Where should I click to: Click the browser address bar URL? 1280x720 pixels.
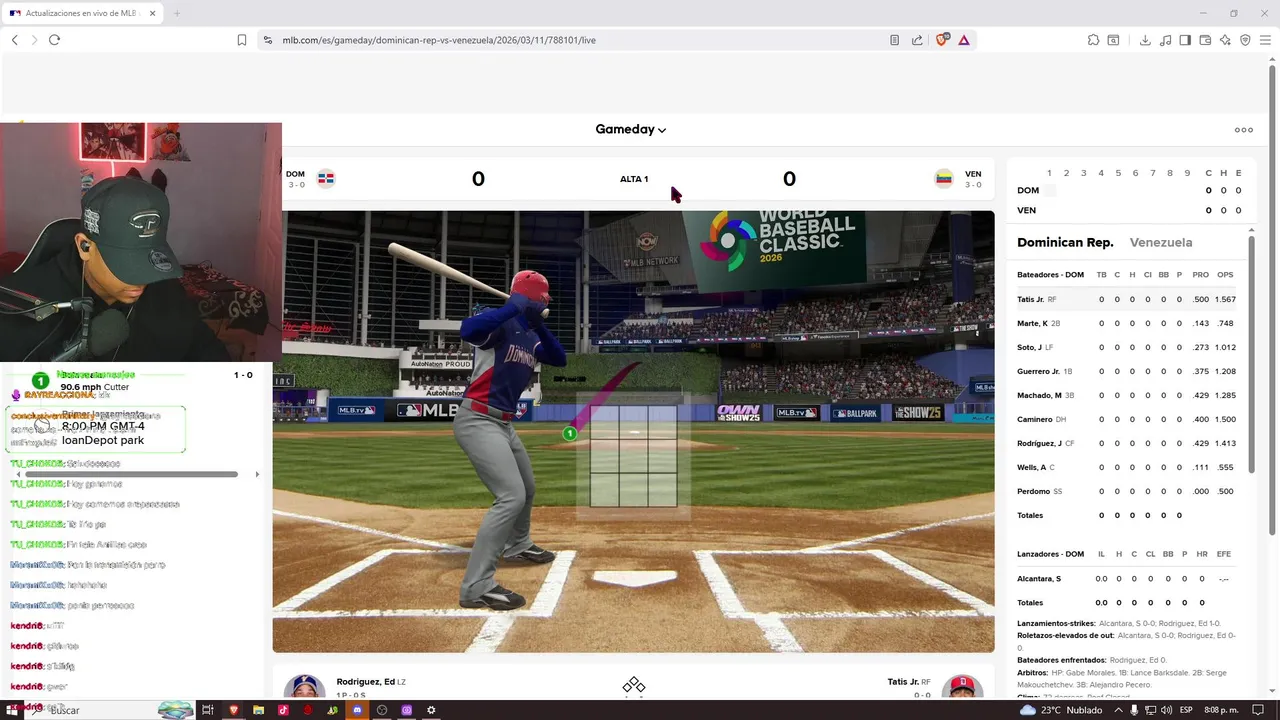click(439, 40)
